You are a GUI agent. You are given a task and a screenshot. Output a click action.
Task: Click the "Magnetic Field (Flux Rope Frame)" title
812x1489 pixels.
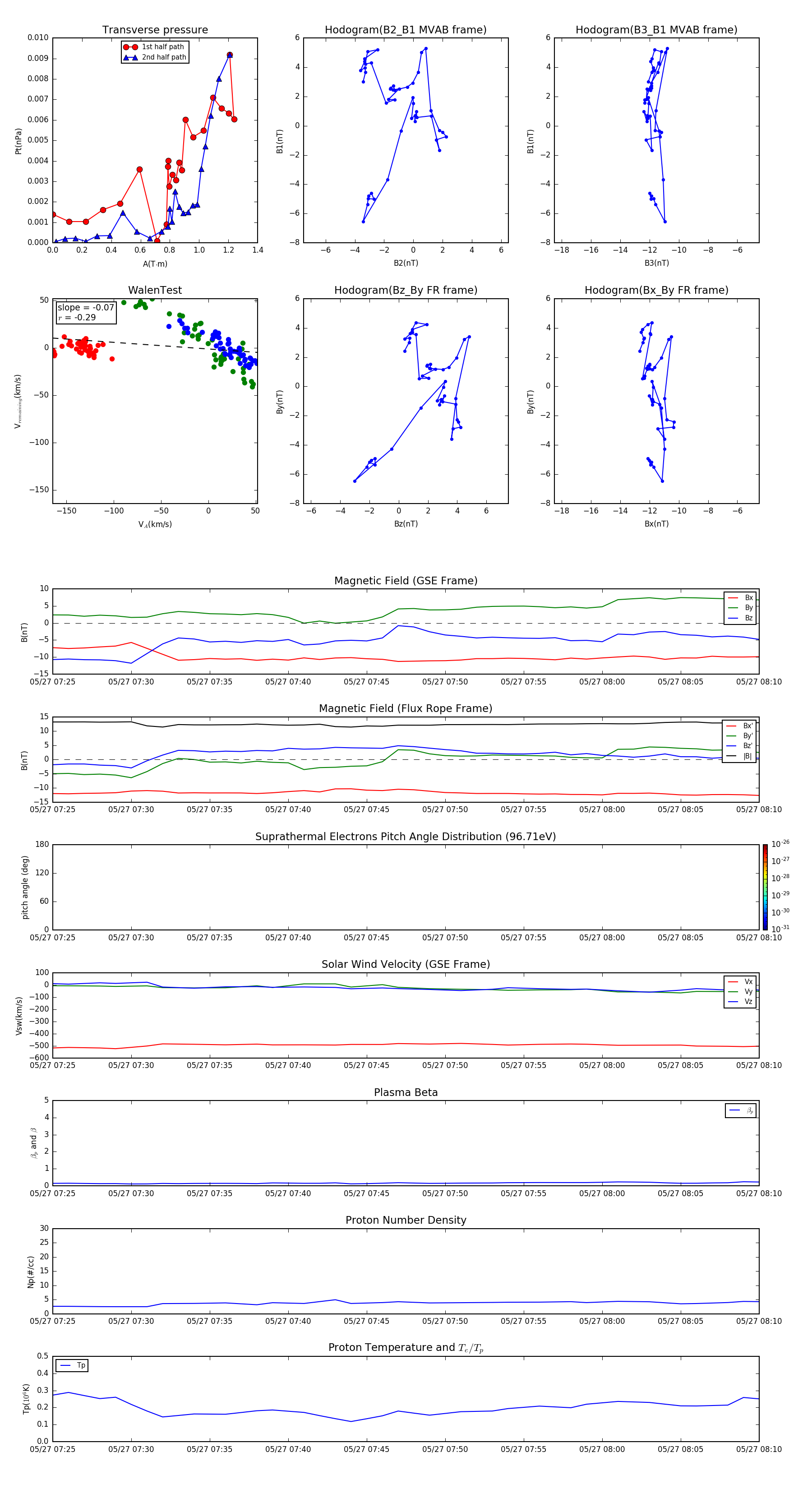[x=406, y=709]
